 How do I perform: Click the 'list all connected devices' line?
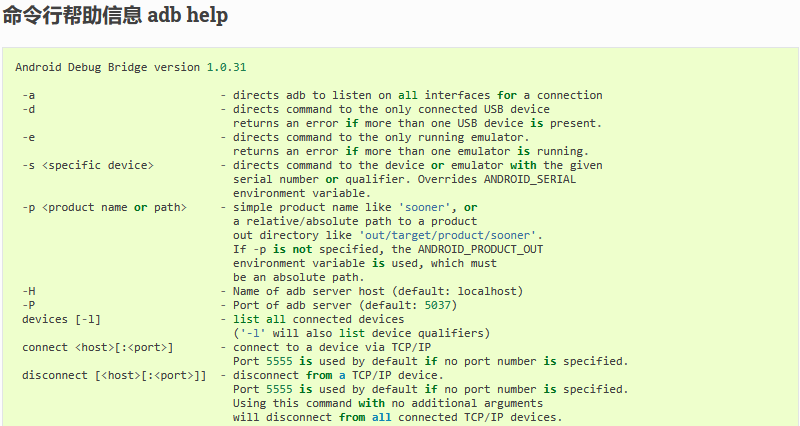tap(318, 319)
